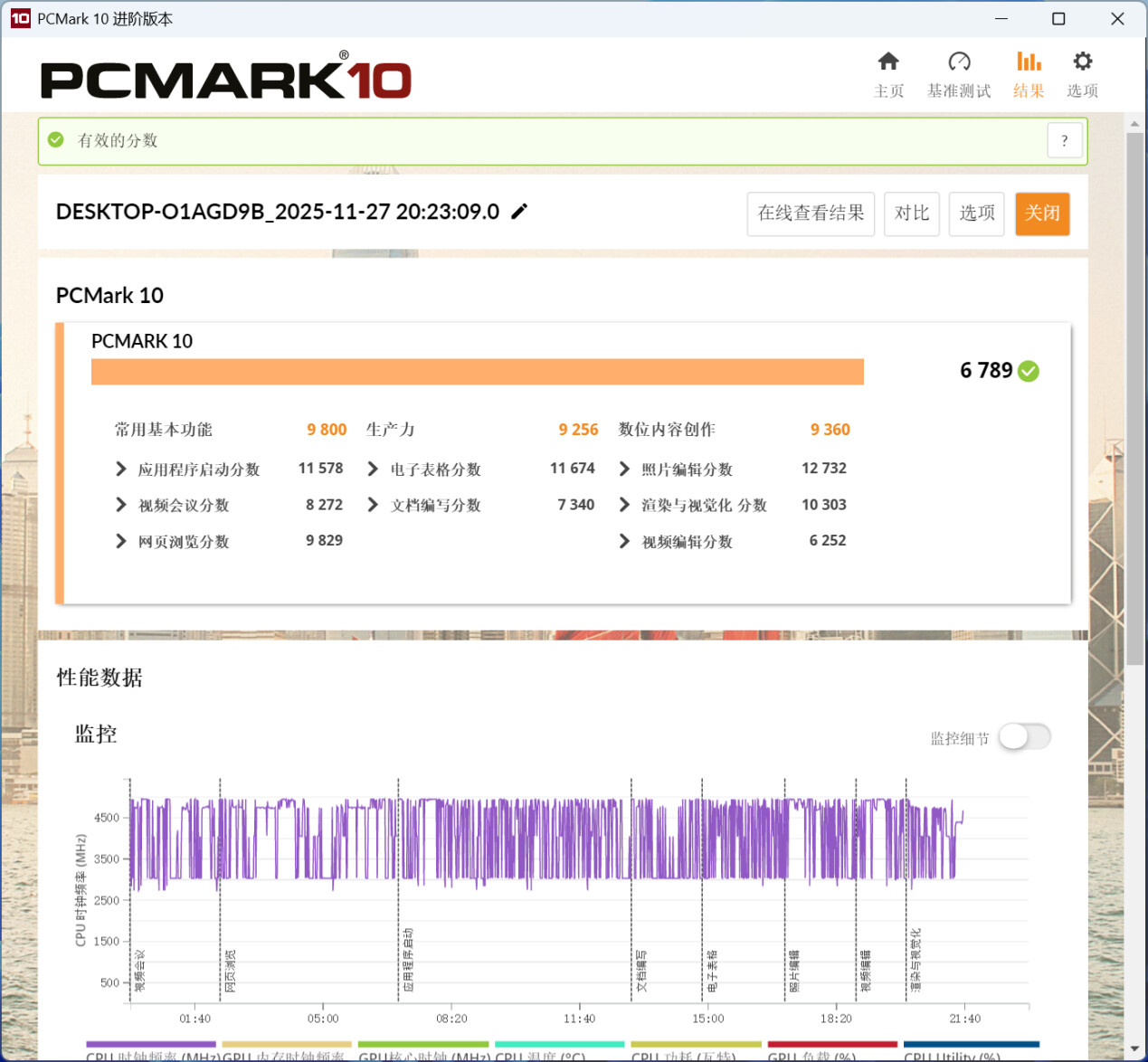1148x1062 pixels.
Task: Select the results (结果) bar chart icon
Action: 1029,62
